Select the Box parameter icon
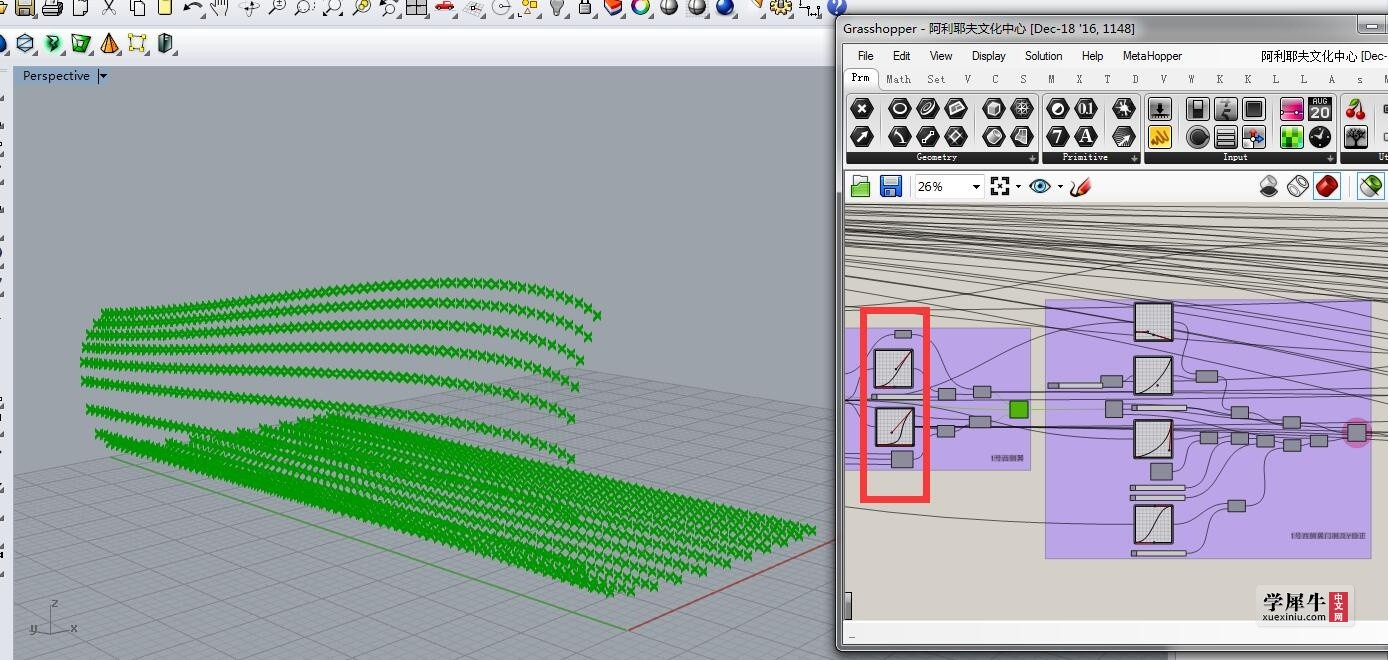This screenshot has height=660, width=1388. 994,109
